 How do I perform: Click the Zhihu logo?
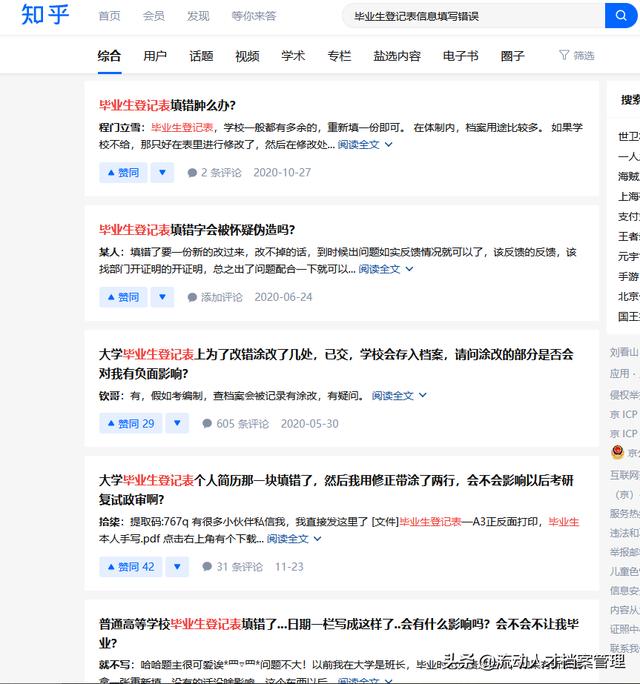click(x=45, y=16)
